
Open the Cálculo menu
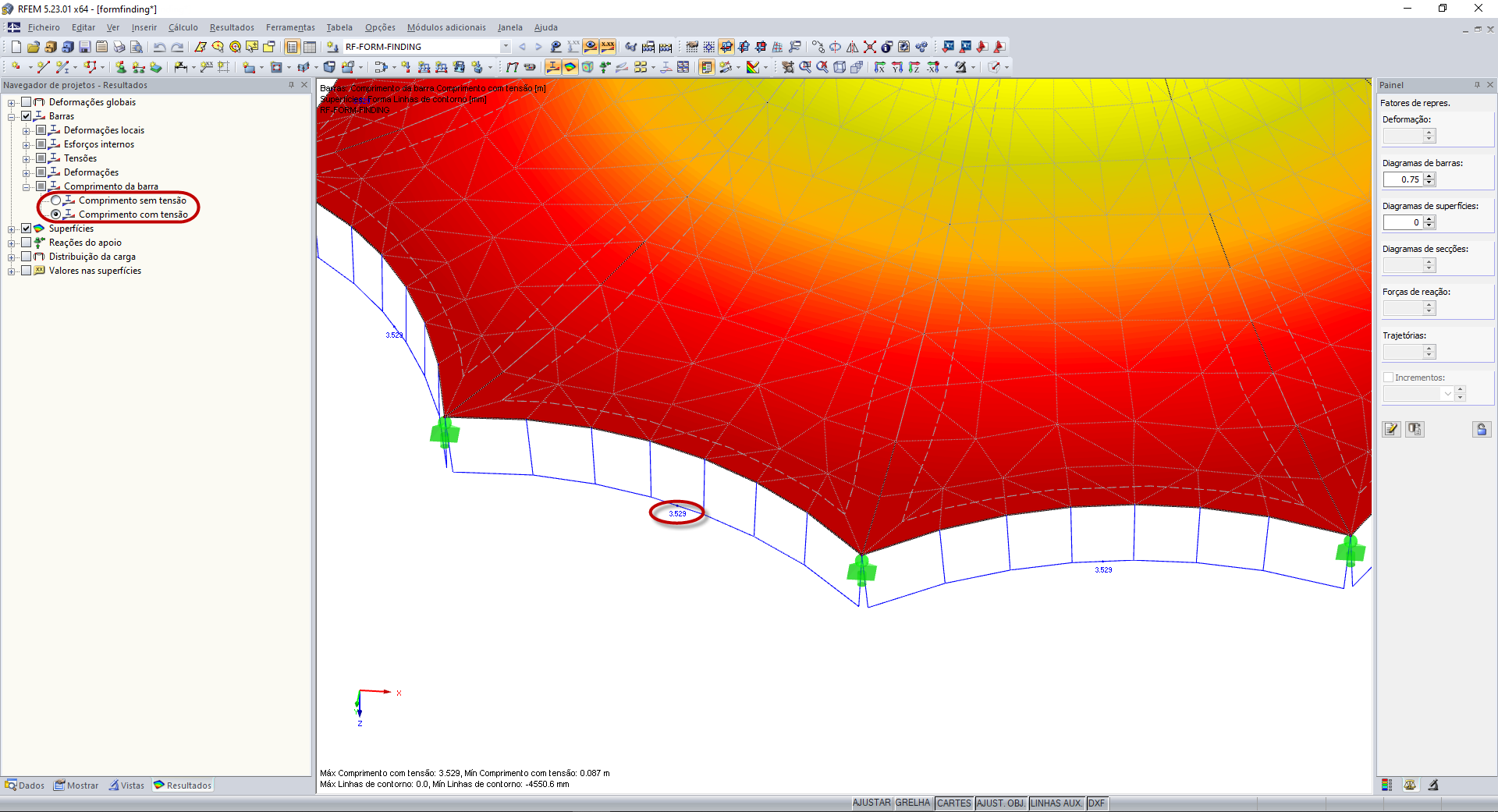coord(183,27)
